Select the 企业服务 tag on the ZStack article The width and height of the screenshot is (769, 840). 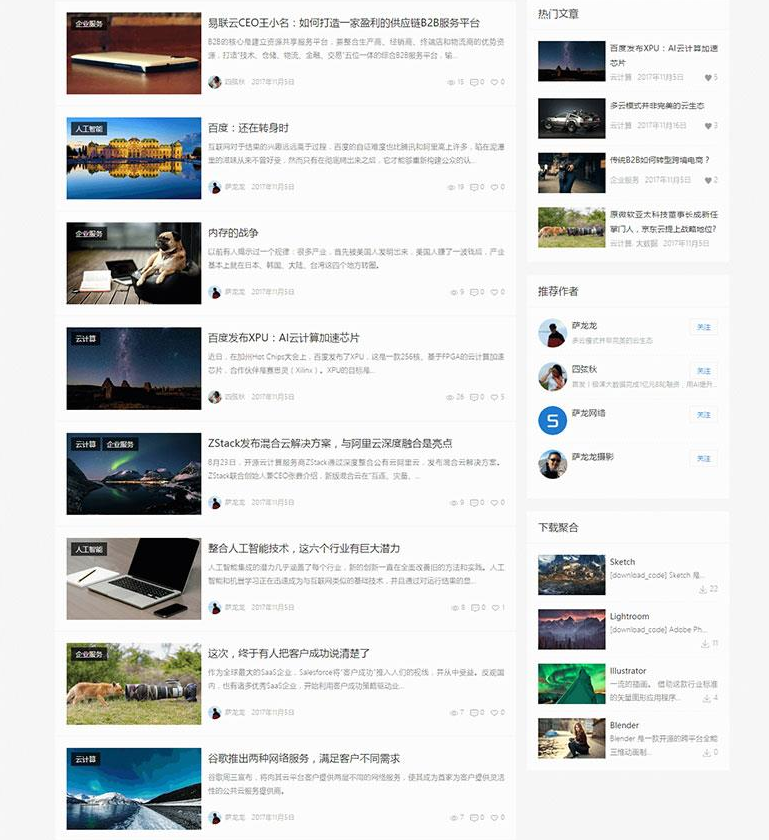pyautogui.click(x=120, y=444)
